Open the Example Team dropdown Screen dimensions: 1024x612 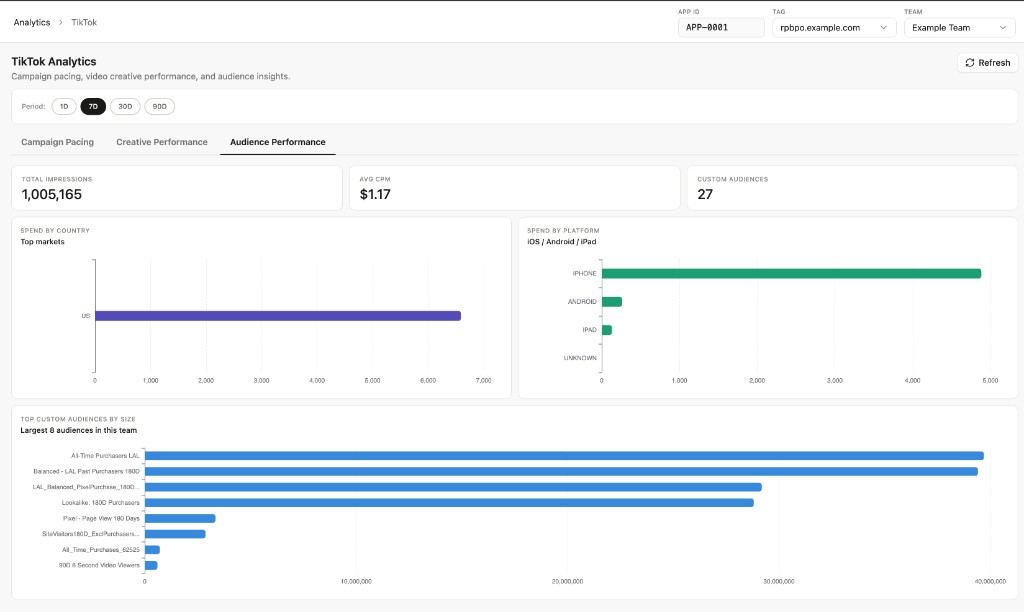[959, 27]
